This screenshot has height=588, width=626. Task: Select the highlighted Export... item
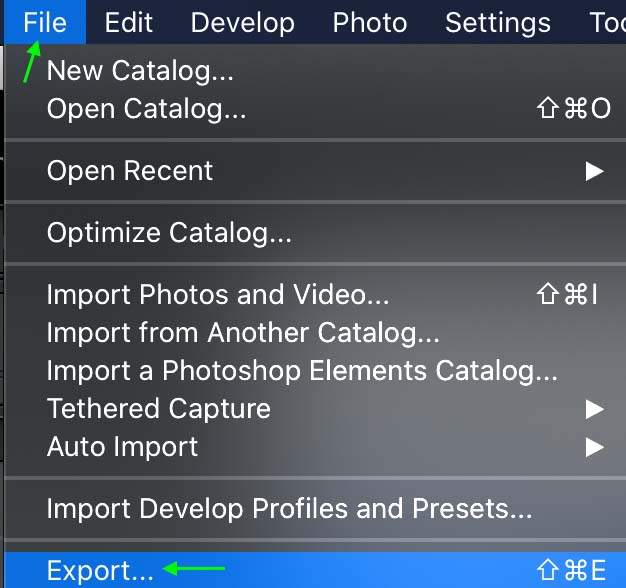point(315,570)
